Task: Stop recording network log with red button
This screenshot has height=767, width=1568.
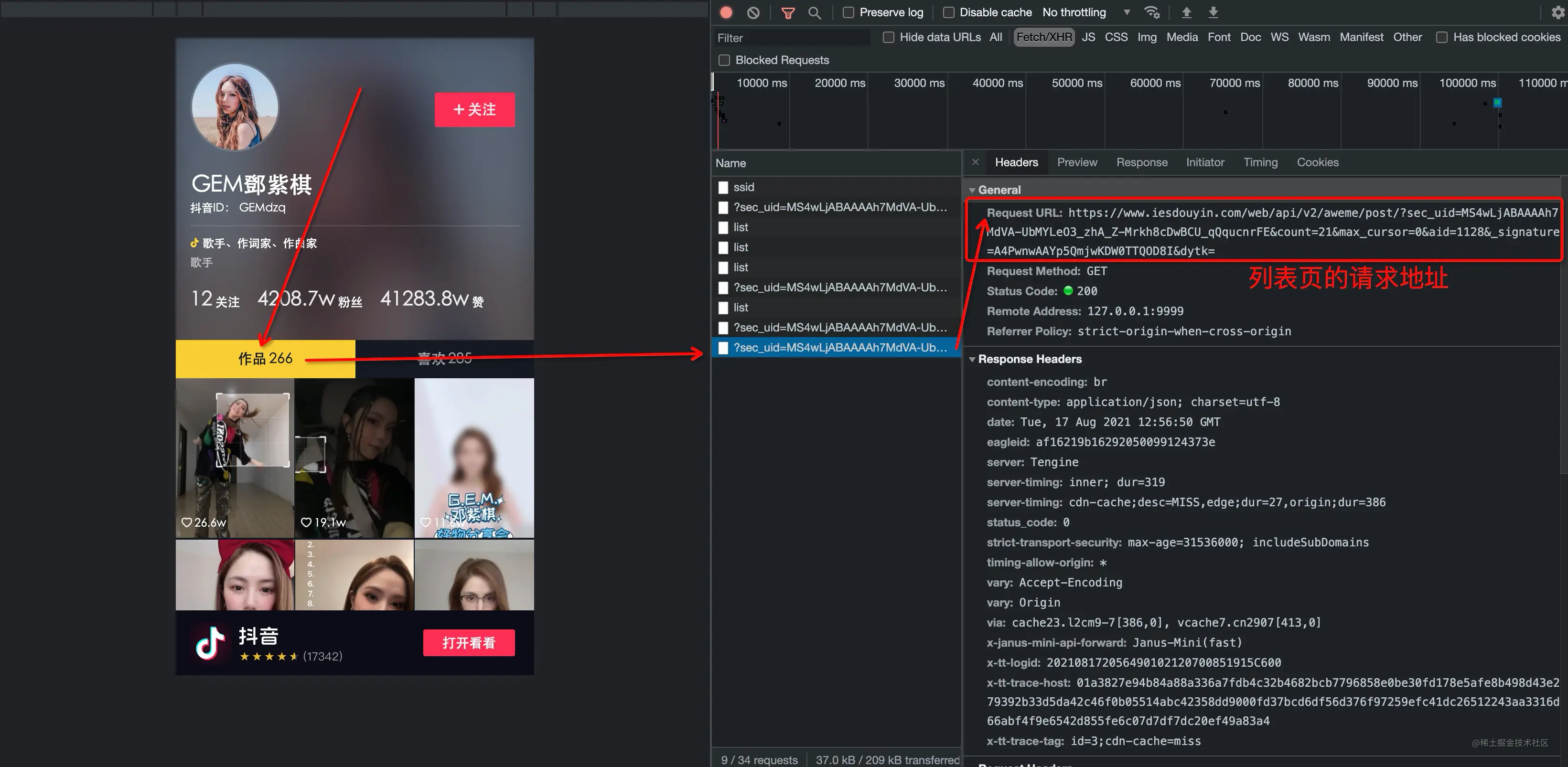Action: tap(726, 12)
